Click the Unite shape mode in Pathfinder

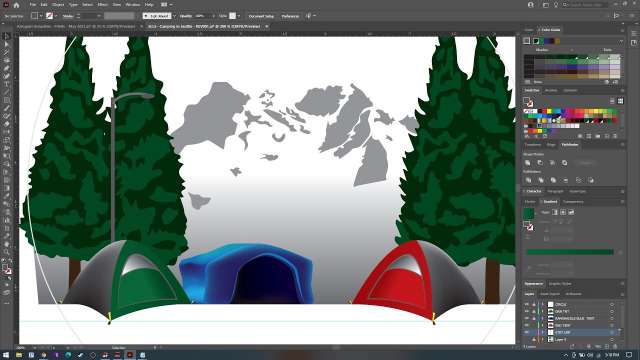pos(528,163)
